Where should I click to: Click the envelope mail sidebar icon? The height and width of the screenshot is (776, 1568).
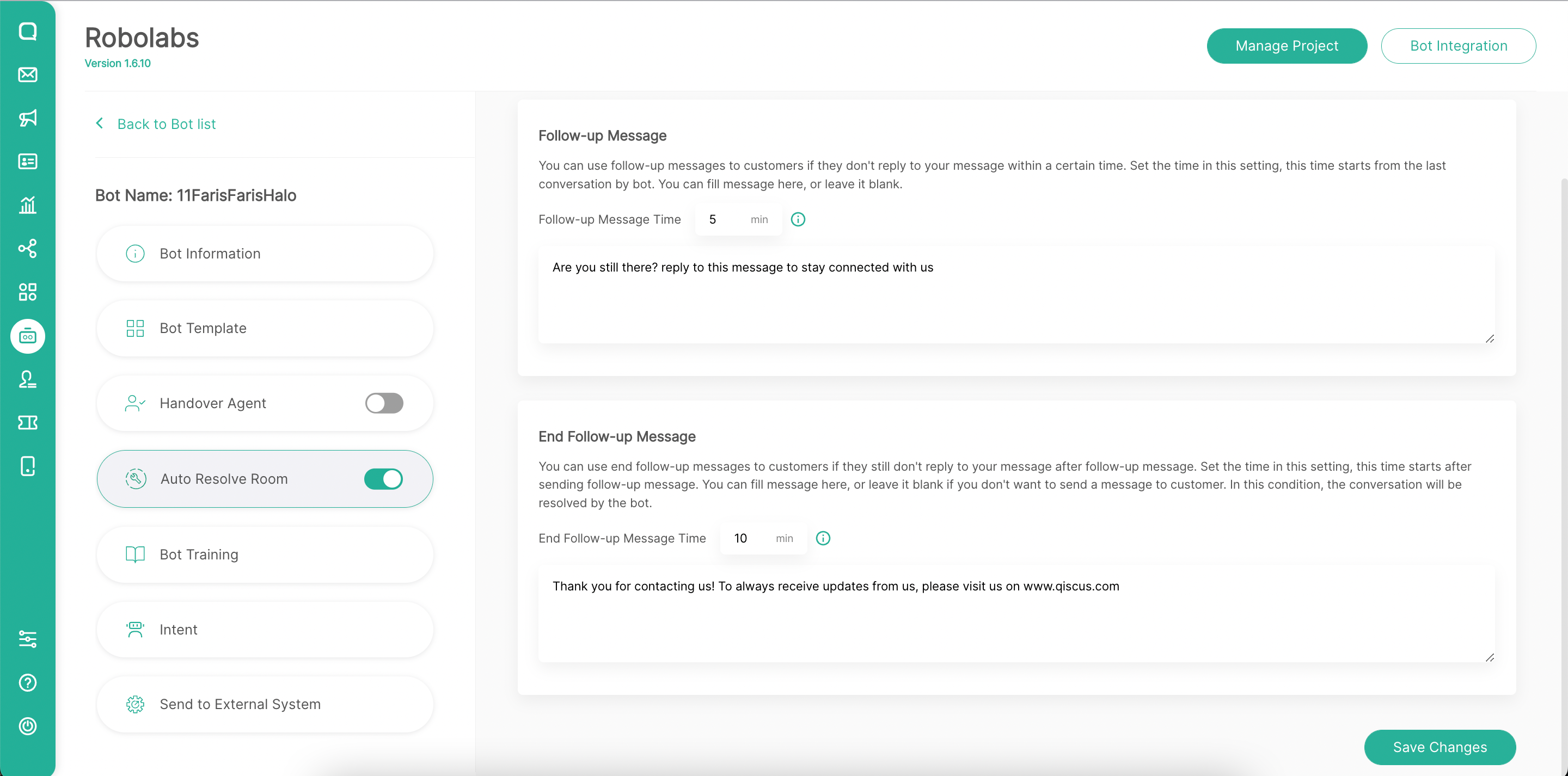click(27, 74)
